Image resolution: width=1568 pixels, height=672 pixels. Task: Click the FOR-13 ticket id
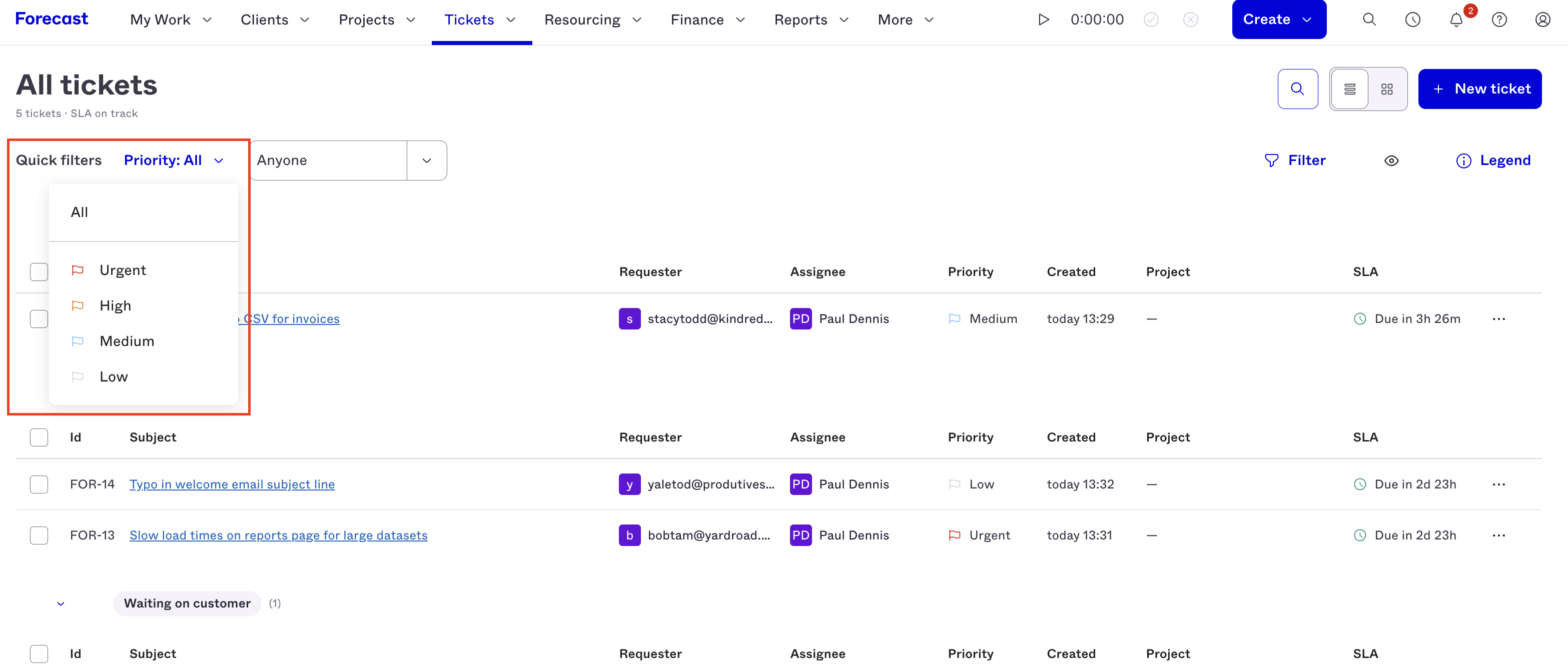[x=92, y=536]
